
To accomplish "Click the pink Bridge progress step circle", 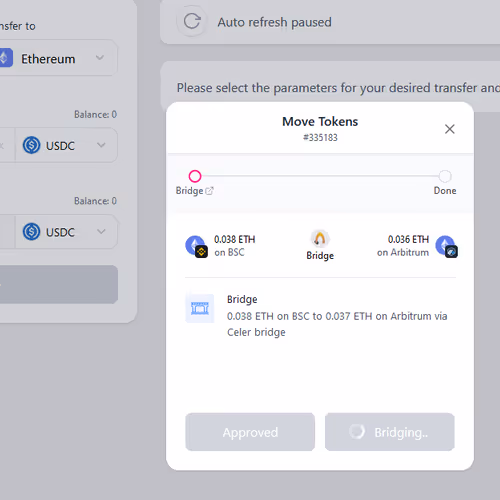I will pos(195,176).
